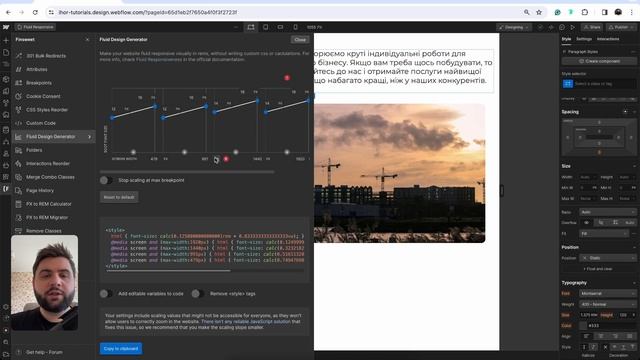Toggle Remove style tags switch

pos(198,293)
